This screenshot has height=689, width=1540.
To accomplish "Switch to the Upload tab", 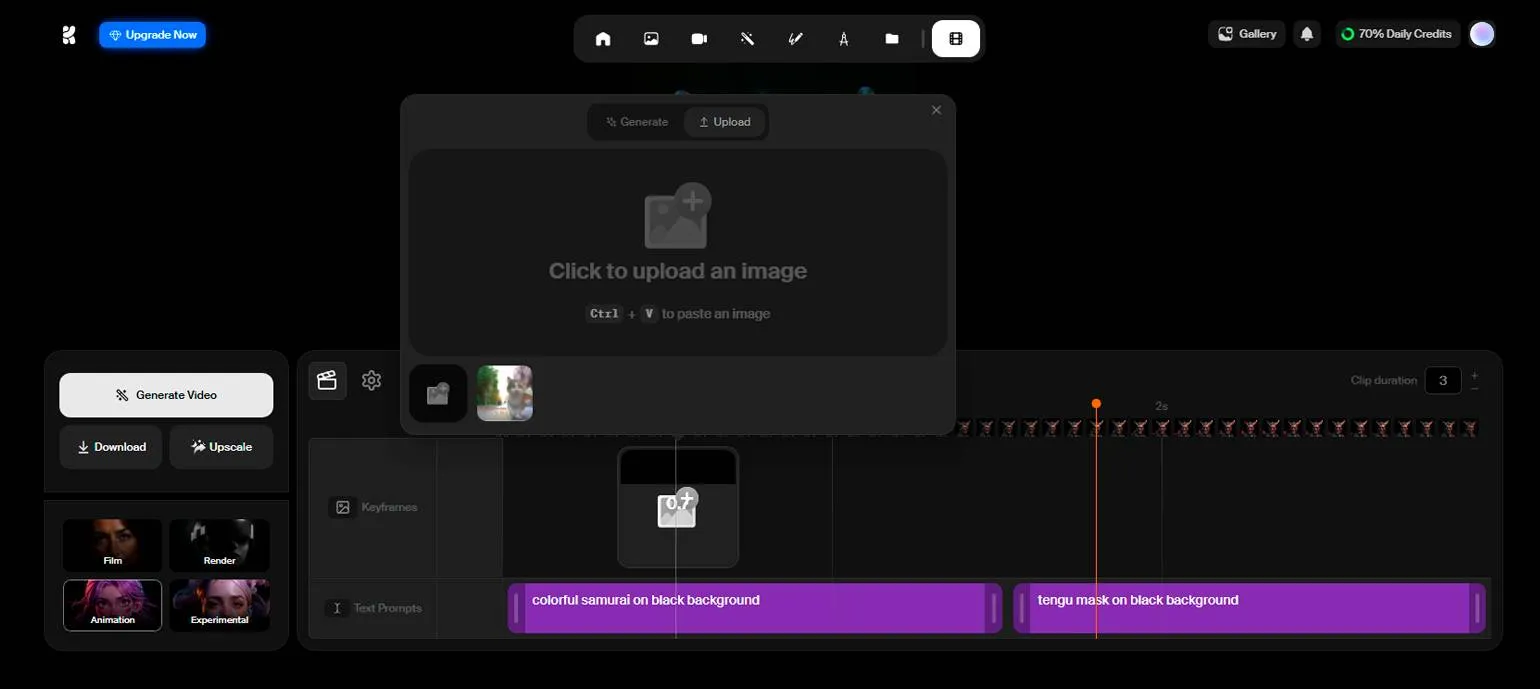I will click(725, 122).
